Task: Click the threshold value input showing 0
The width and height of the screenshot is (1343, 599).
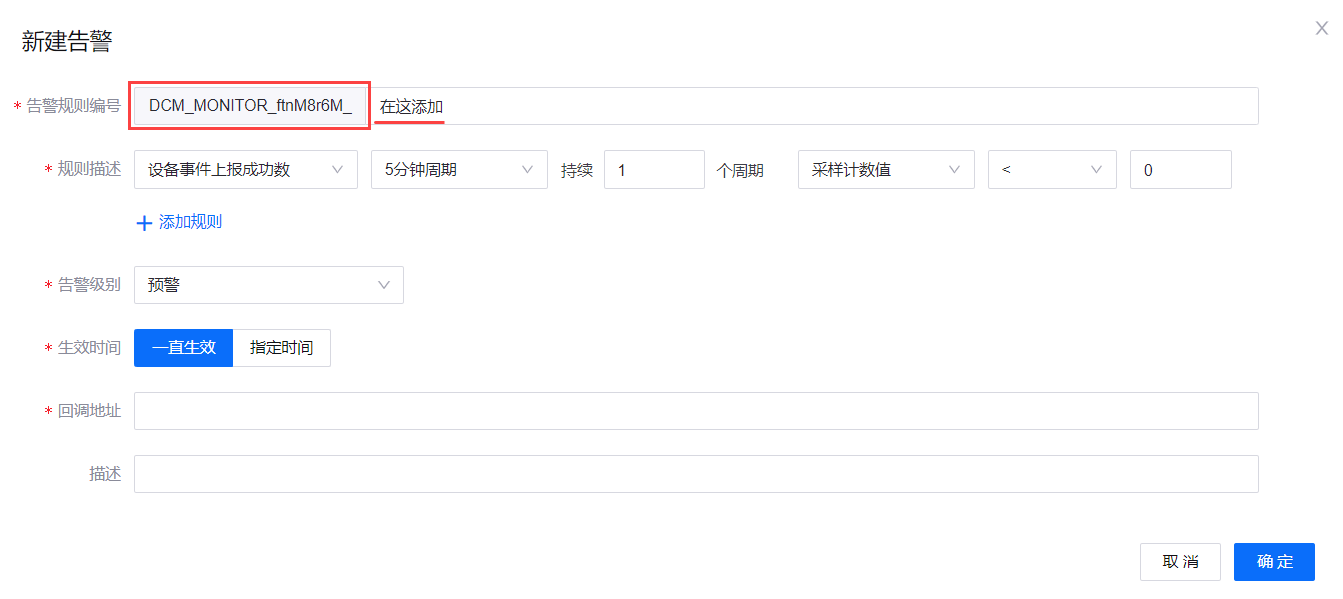Action: (x=1180, y=170)
